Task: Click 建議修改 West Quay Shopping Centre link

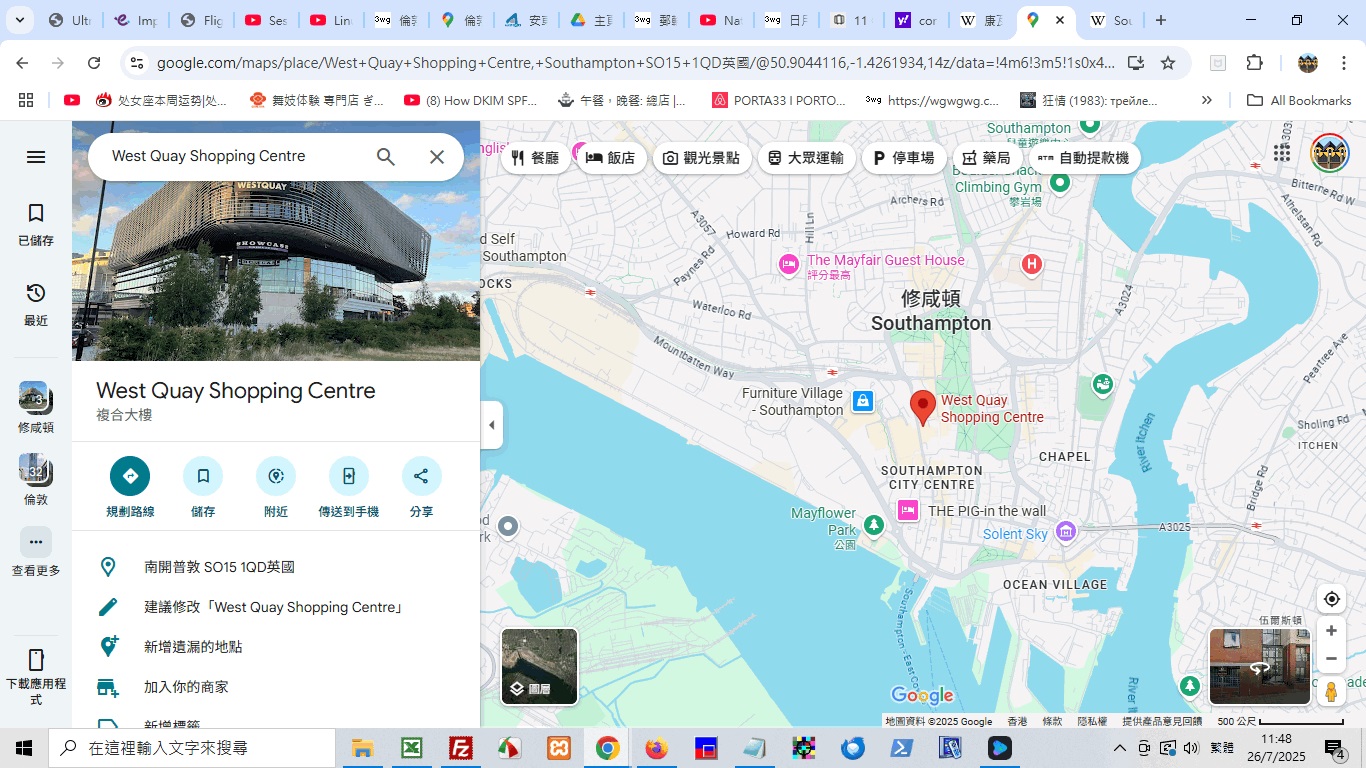Action: (x=274, y=607)
